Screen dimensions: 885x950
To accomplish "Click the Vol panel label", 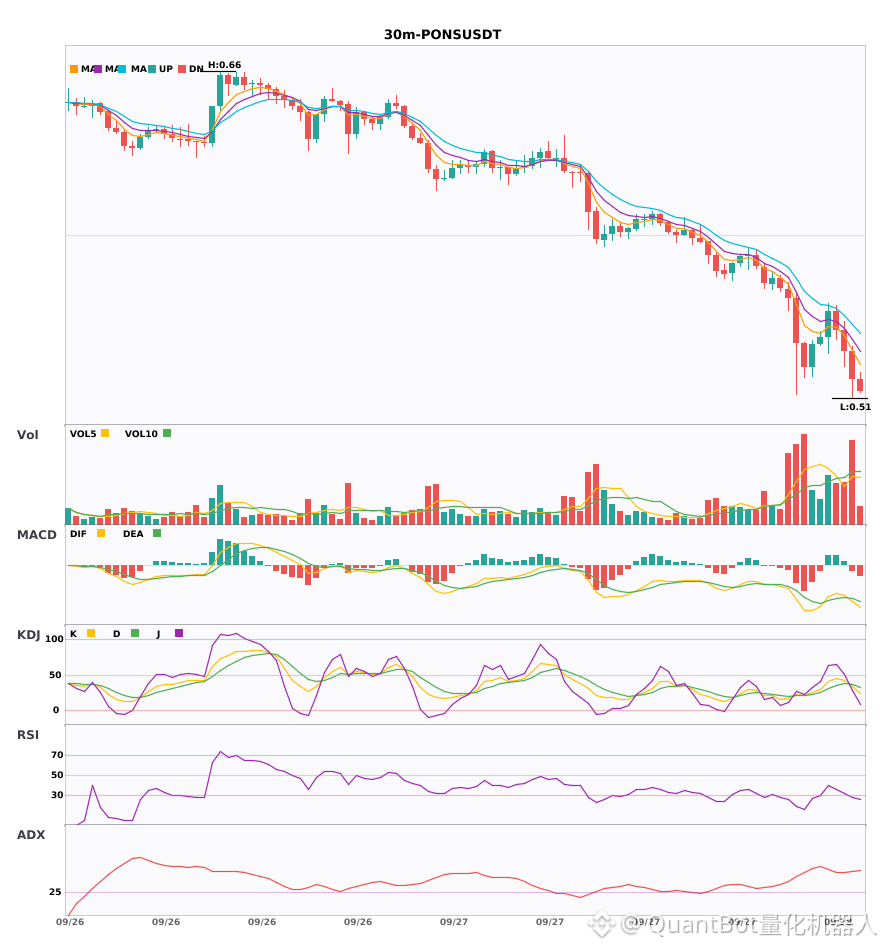I will click(x=28, y=435).
